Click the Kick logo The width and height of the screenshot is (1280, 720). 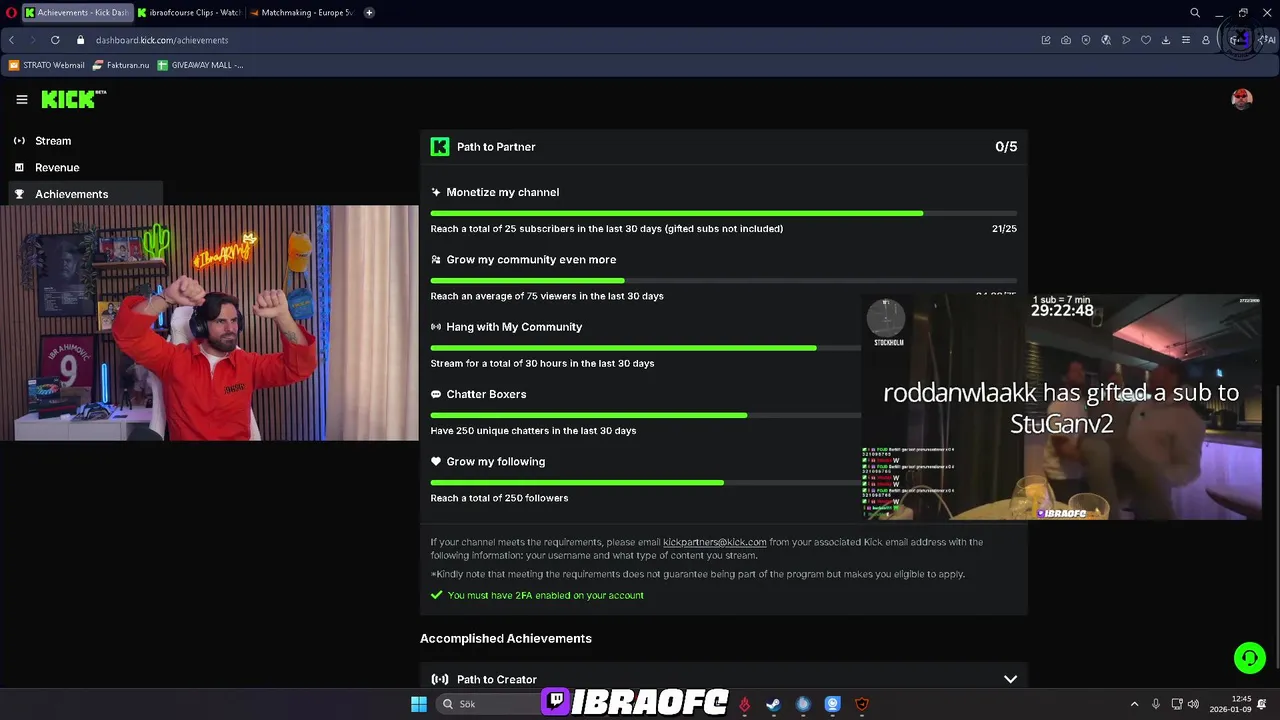click(73, 99)
